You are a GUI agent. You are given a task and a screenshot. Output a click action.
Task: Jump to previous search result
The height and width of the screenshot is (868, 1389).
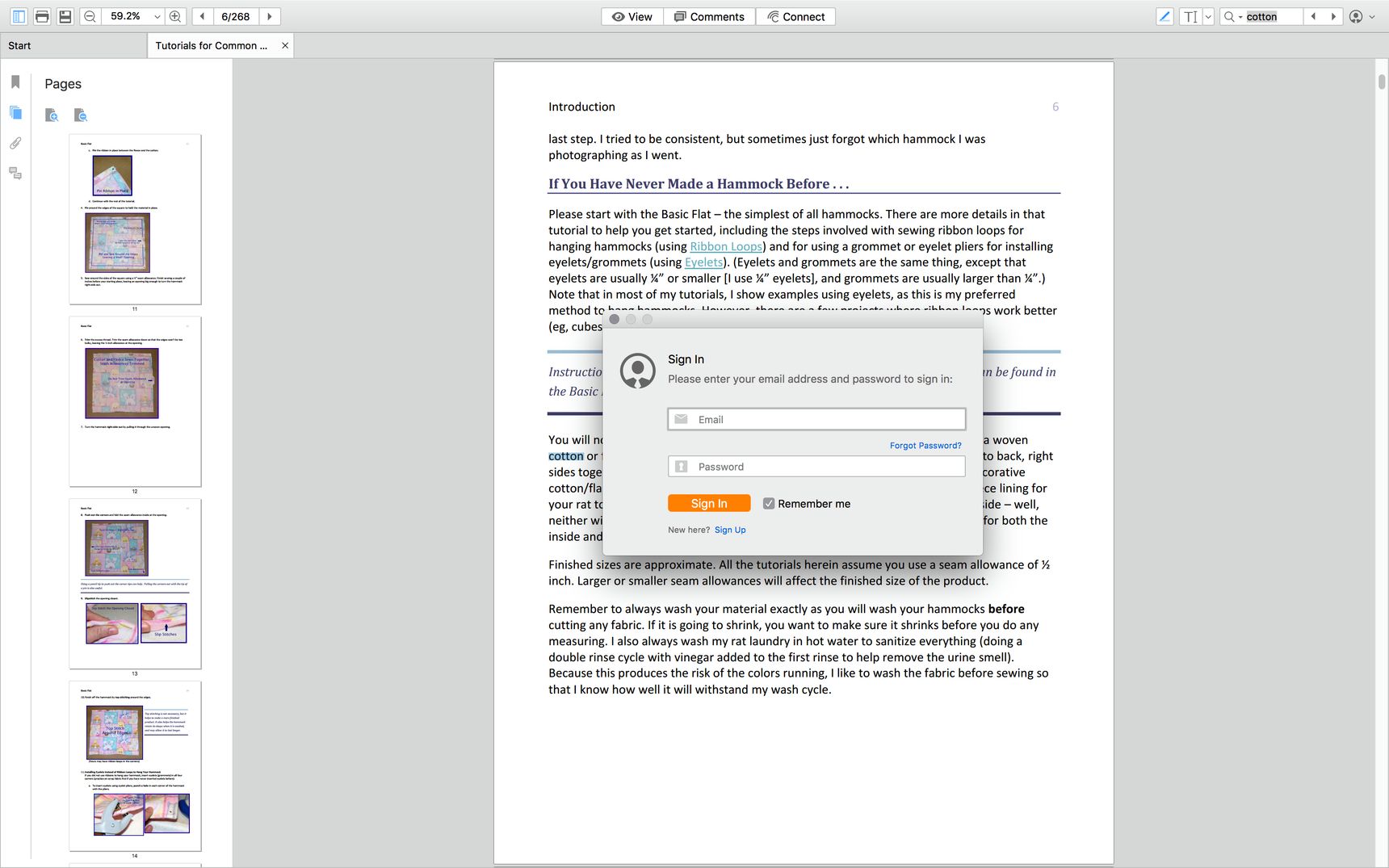point(1313,16)
